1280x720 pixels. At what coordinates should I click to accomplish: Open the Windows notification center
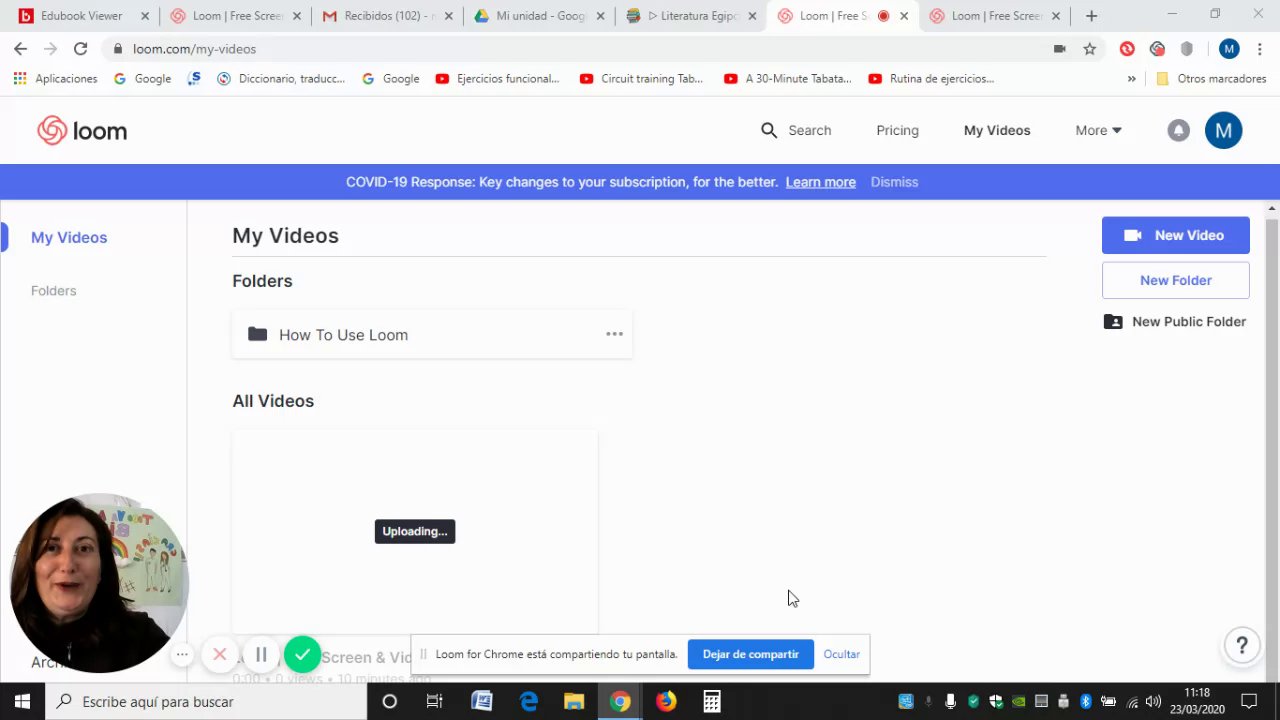click(x=1249, y=701)
